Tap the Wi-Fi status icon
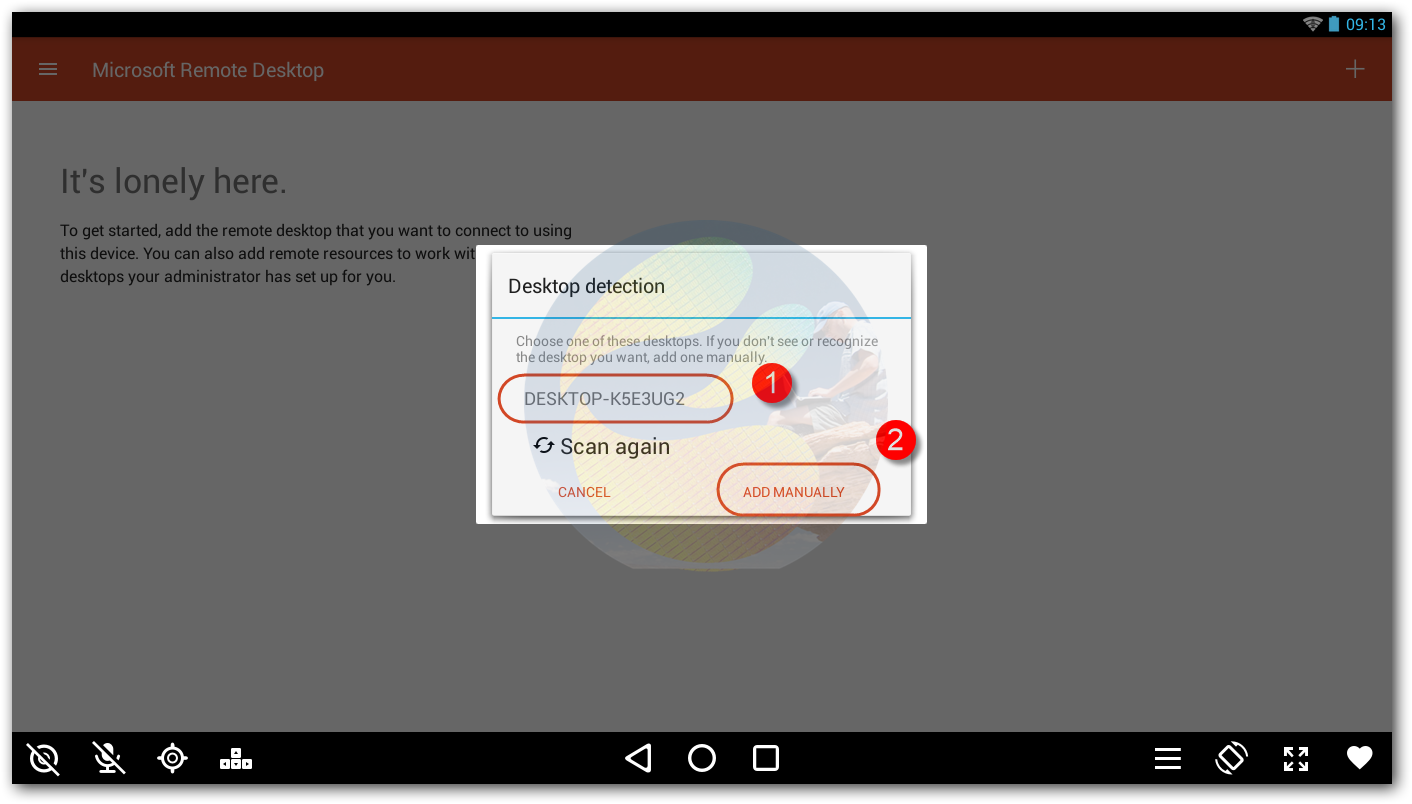The height and width of the screenshot is (804, 1412). [1313, 25]
